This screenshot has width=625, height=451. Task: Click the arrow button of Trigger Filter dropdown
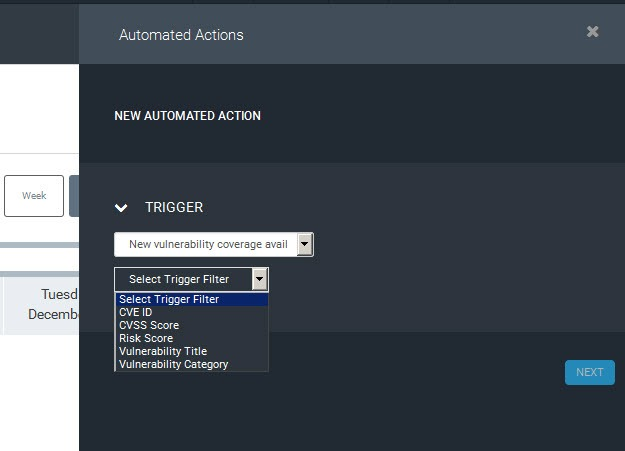coord(260,279)
